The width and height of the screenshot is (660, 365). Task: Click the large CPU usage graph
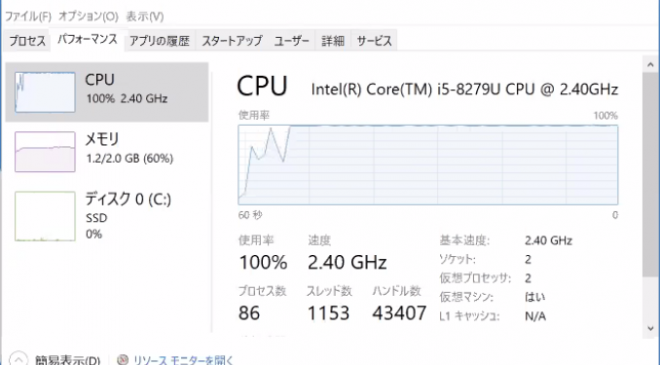[x=428, y=165]
